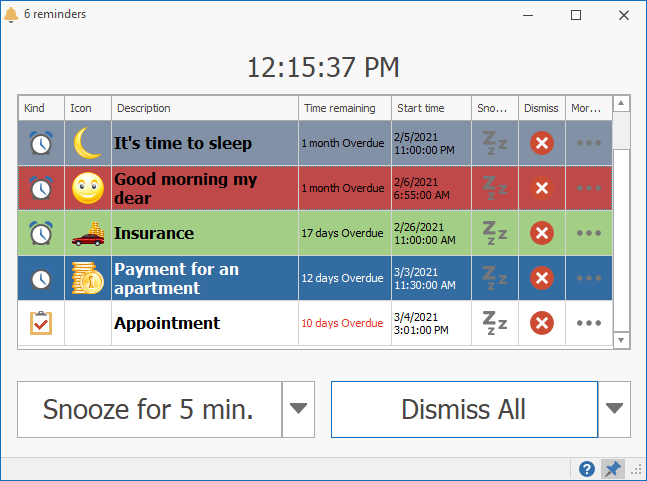
Task: Dismiss the "It's time to sleep" reminder
Action: tap(542, 143)
